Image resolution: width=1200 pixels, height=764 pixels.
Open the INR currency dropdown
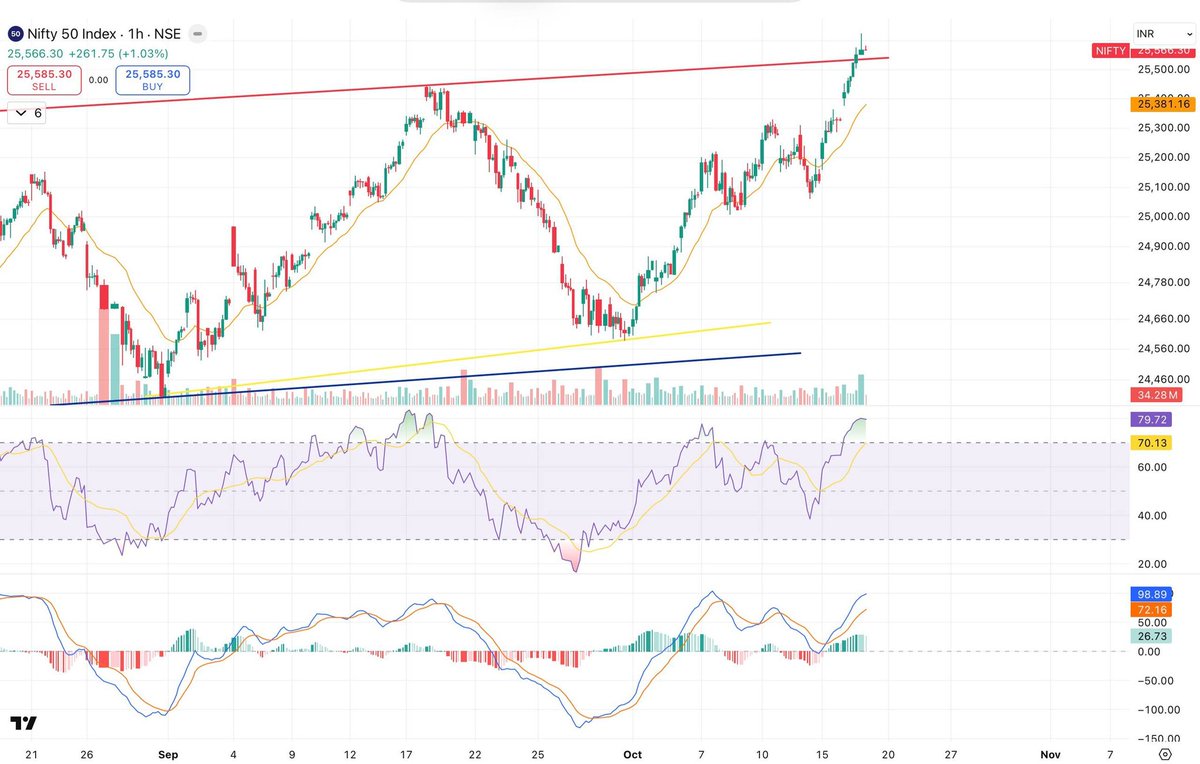click(1161, 33)
